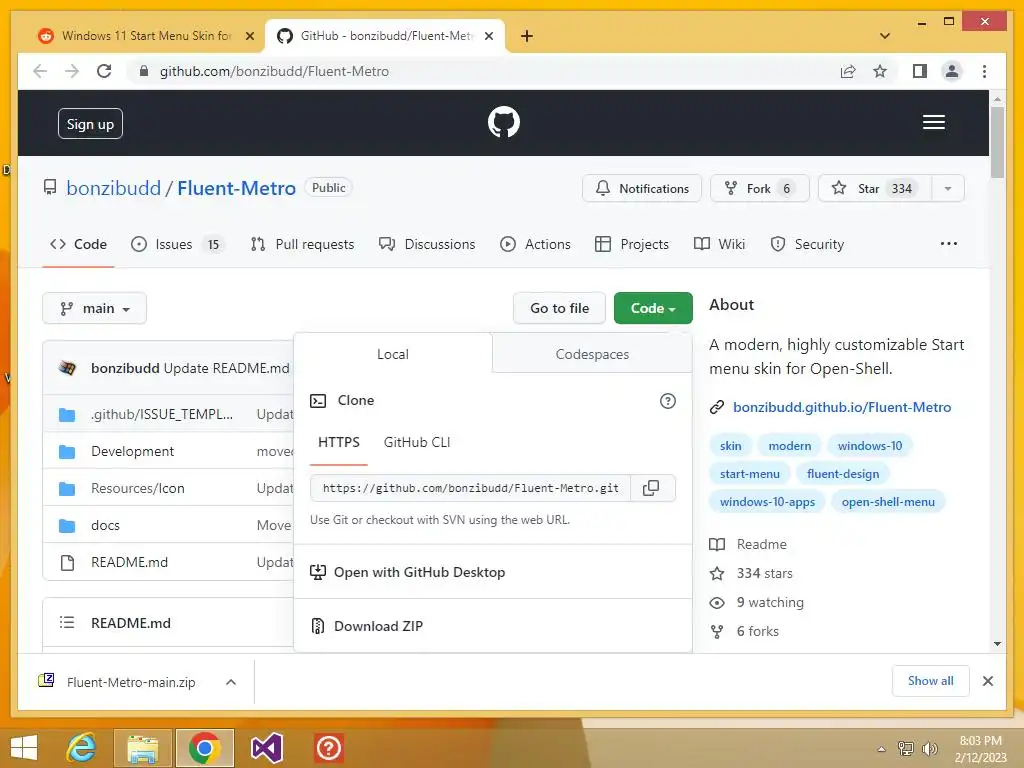The width and height of the screenshot is (1024, 768).
Task: Open Chrome tab search chevron
Action: click(884, 36)
